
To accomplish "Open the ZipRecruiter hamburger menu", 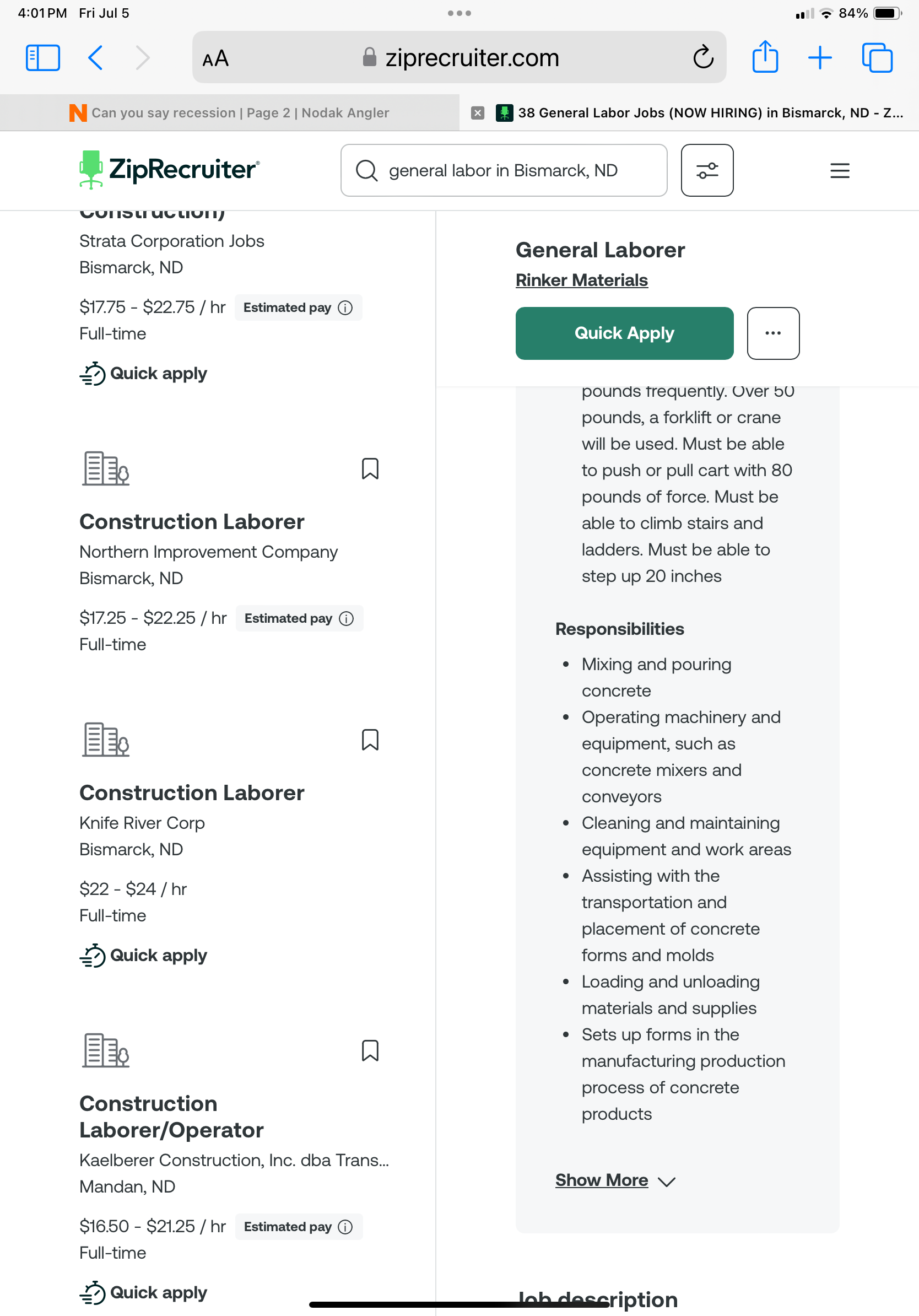I will tap(839, 171).
